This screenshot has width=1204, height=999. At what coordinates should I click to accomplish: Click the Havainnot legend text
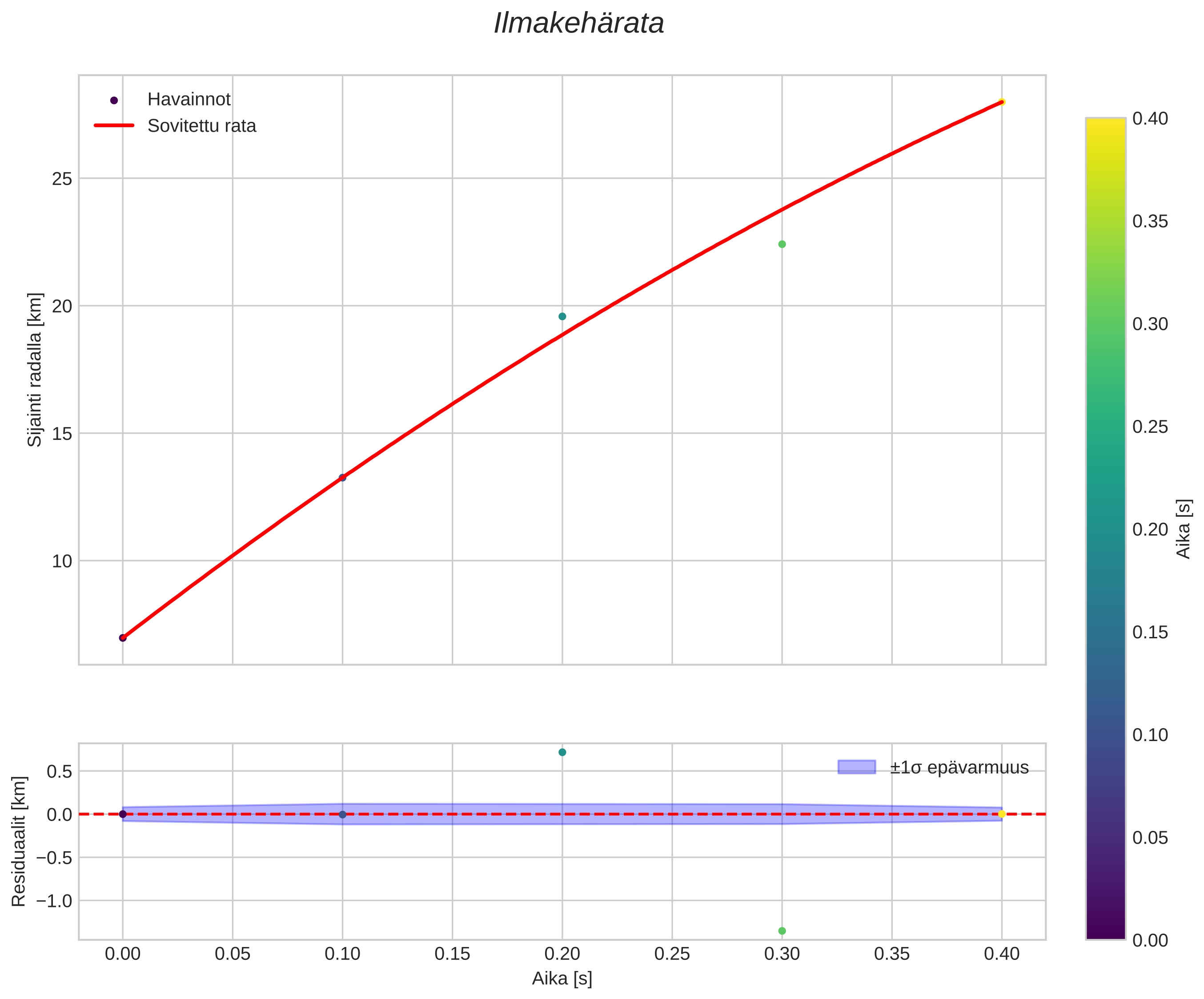pyautogui.click(x=189, y=100)
